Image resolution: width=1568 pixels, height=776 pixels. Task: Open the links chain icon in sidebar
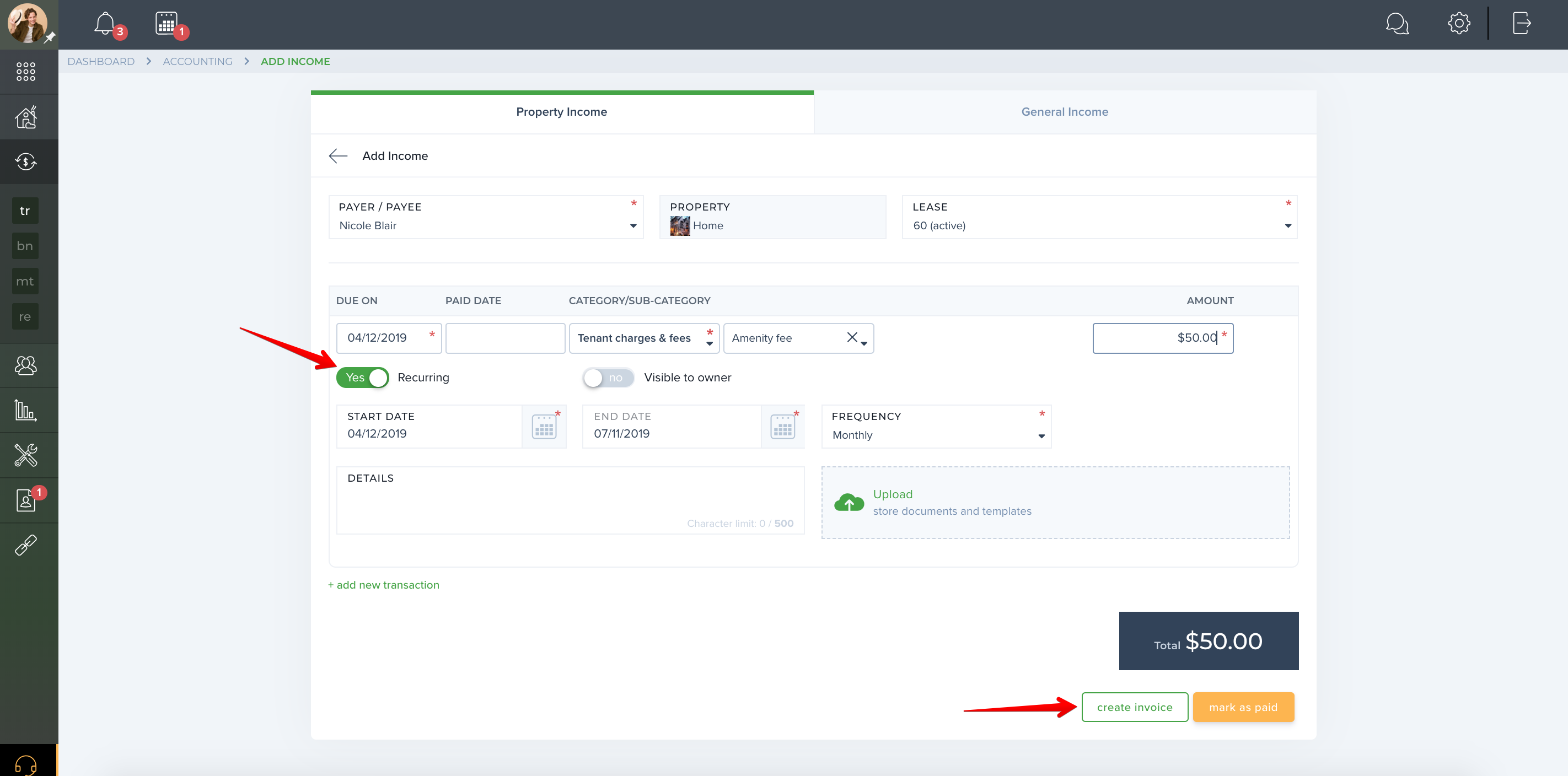pos(25,545)
